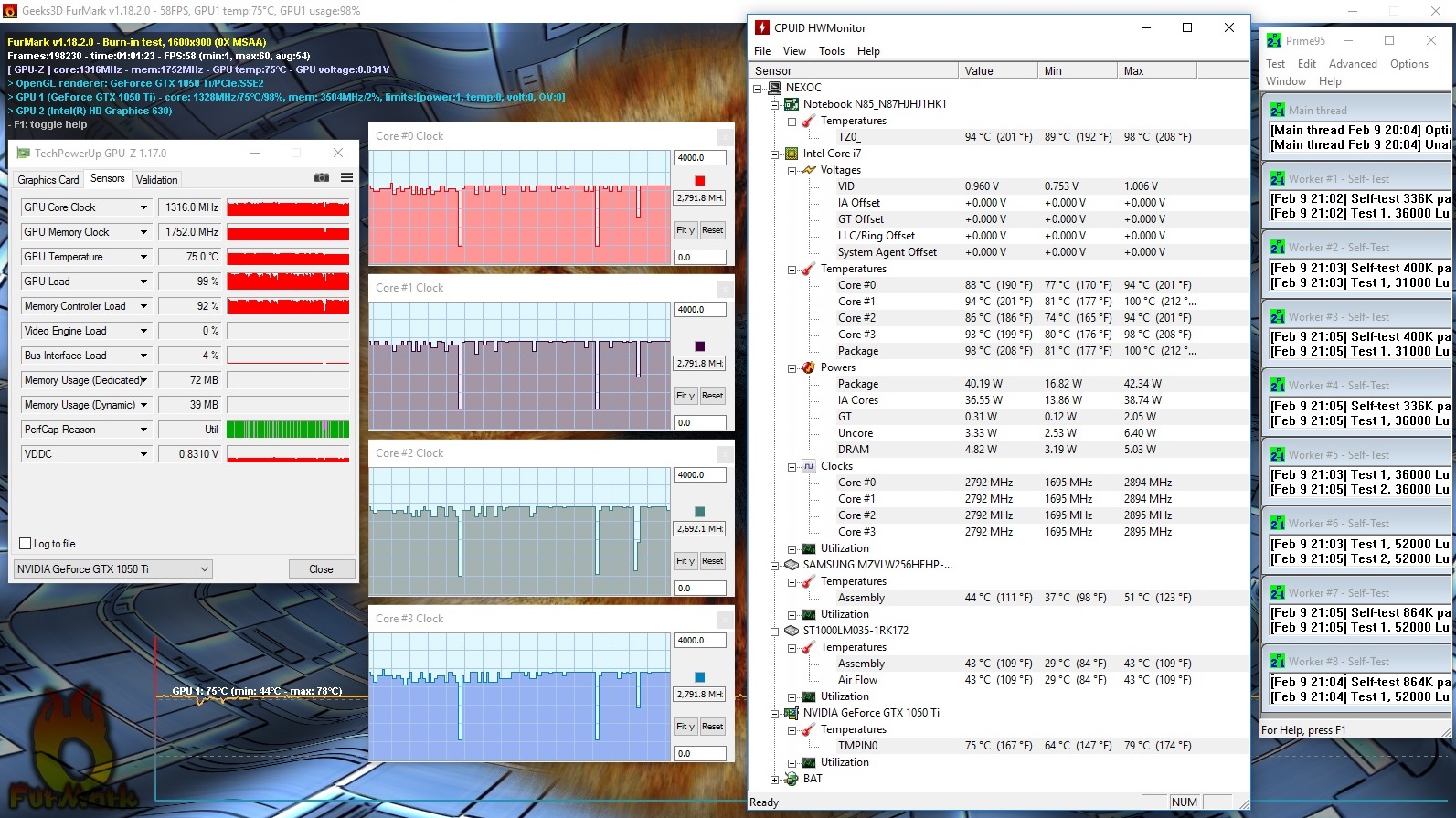Switch to the GPU-Z Graphics Card tab

(x=48, y=180)
